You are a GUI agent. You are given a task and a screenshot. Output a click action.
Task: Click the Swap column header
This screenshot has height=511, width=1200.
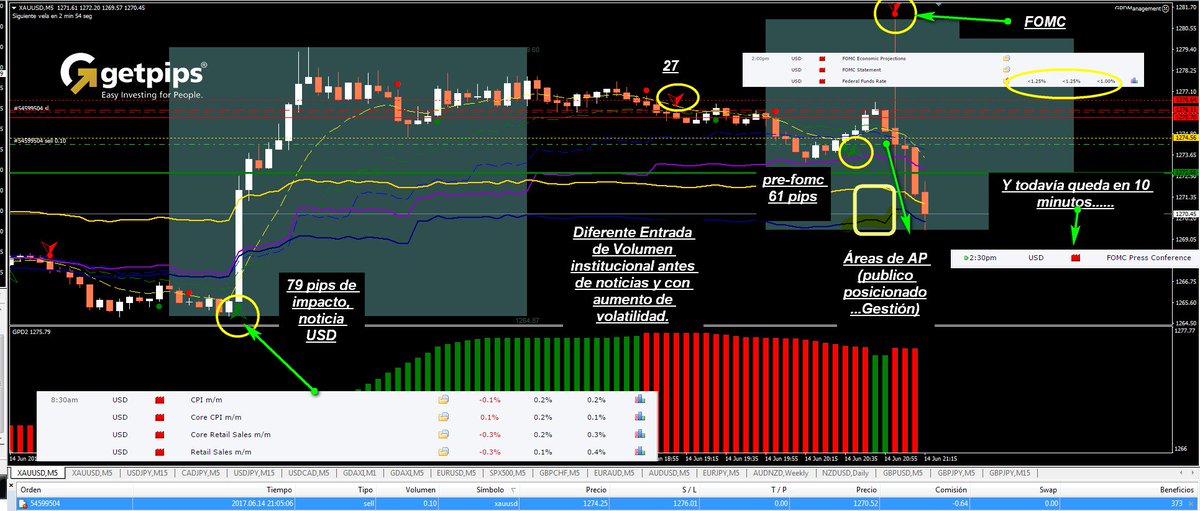coord(1047,491)
